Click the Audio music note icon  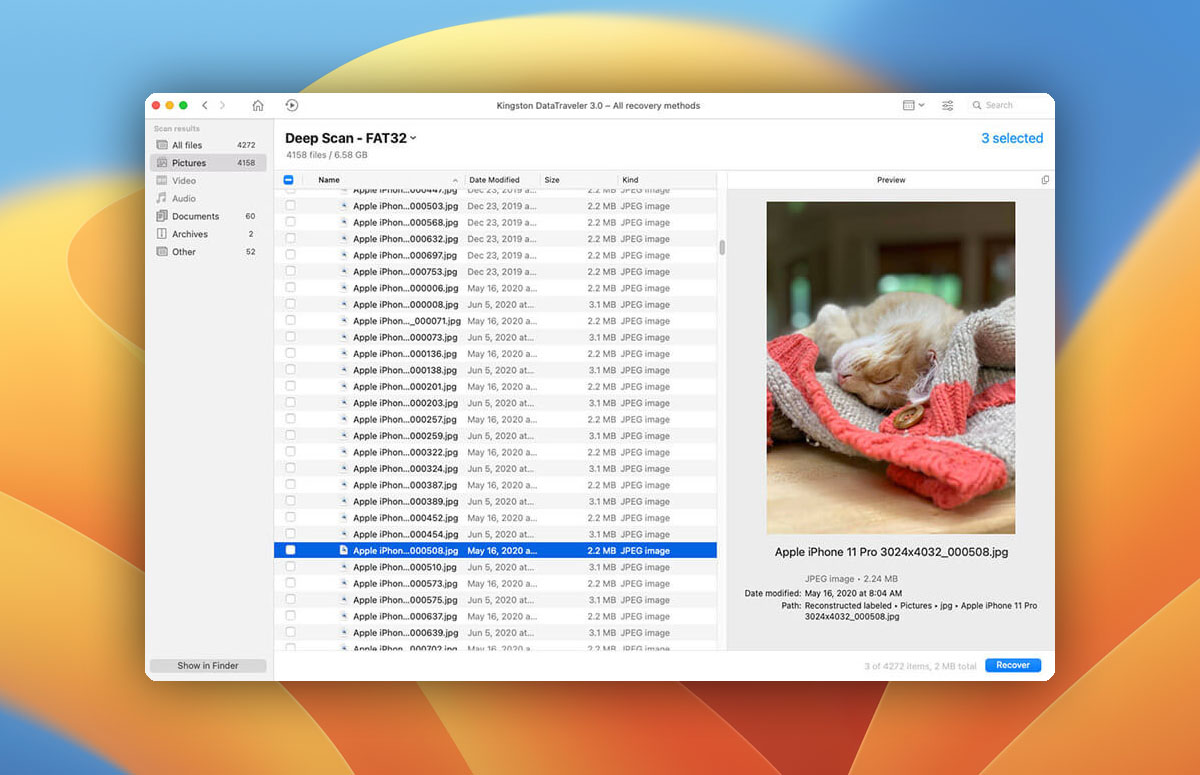click(162, 199)
